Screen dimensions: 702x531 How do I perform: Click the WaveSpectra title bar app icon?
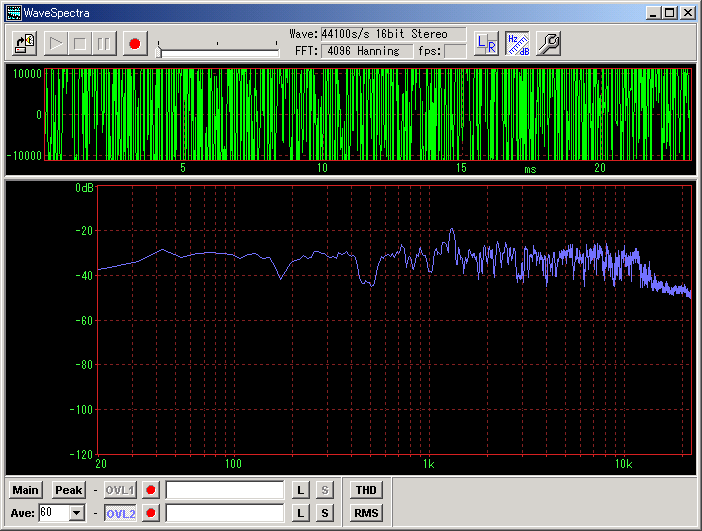pyautogui.click(x=13, y=13)
